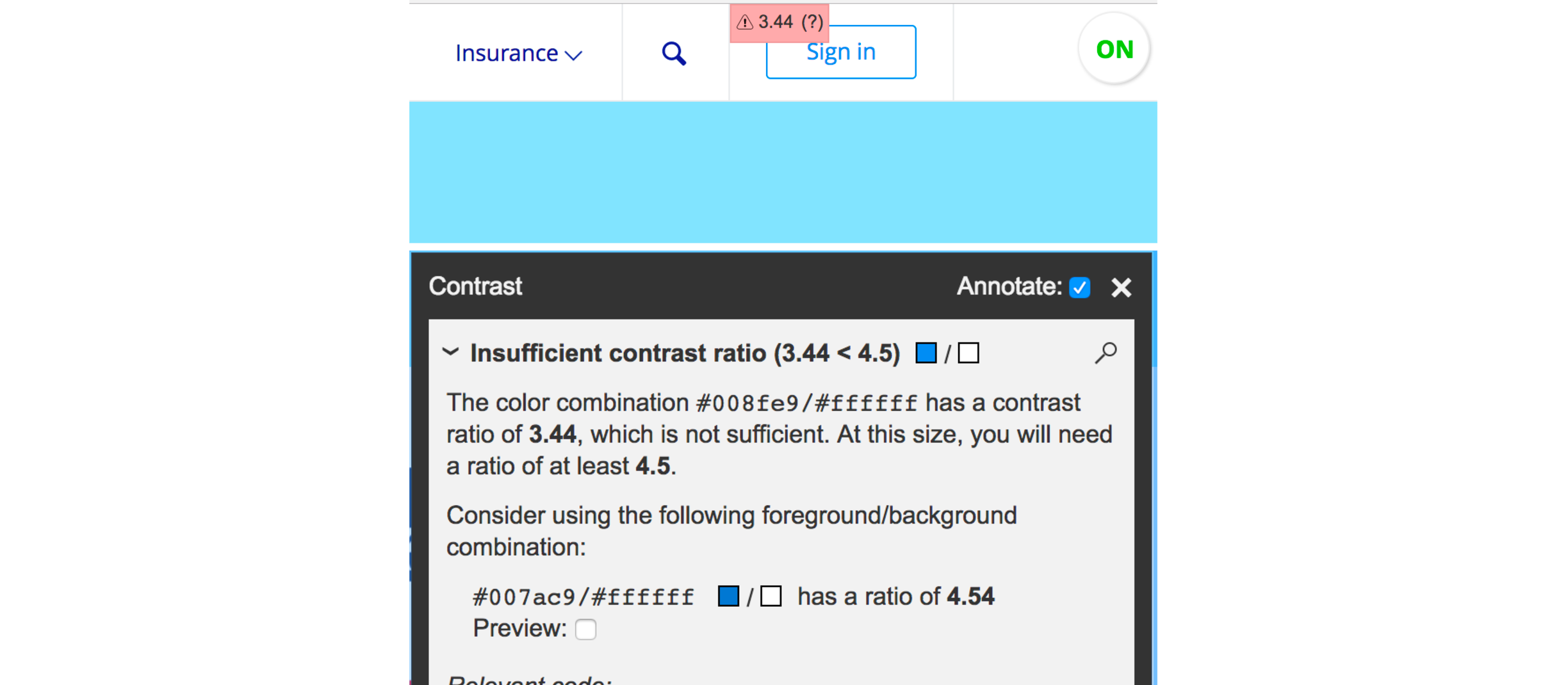Toggle the round ON button
Screen dimensions: 1568x685
pyautogui.click(x=1114, y=49)
